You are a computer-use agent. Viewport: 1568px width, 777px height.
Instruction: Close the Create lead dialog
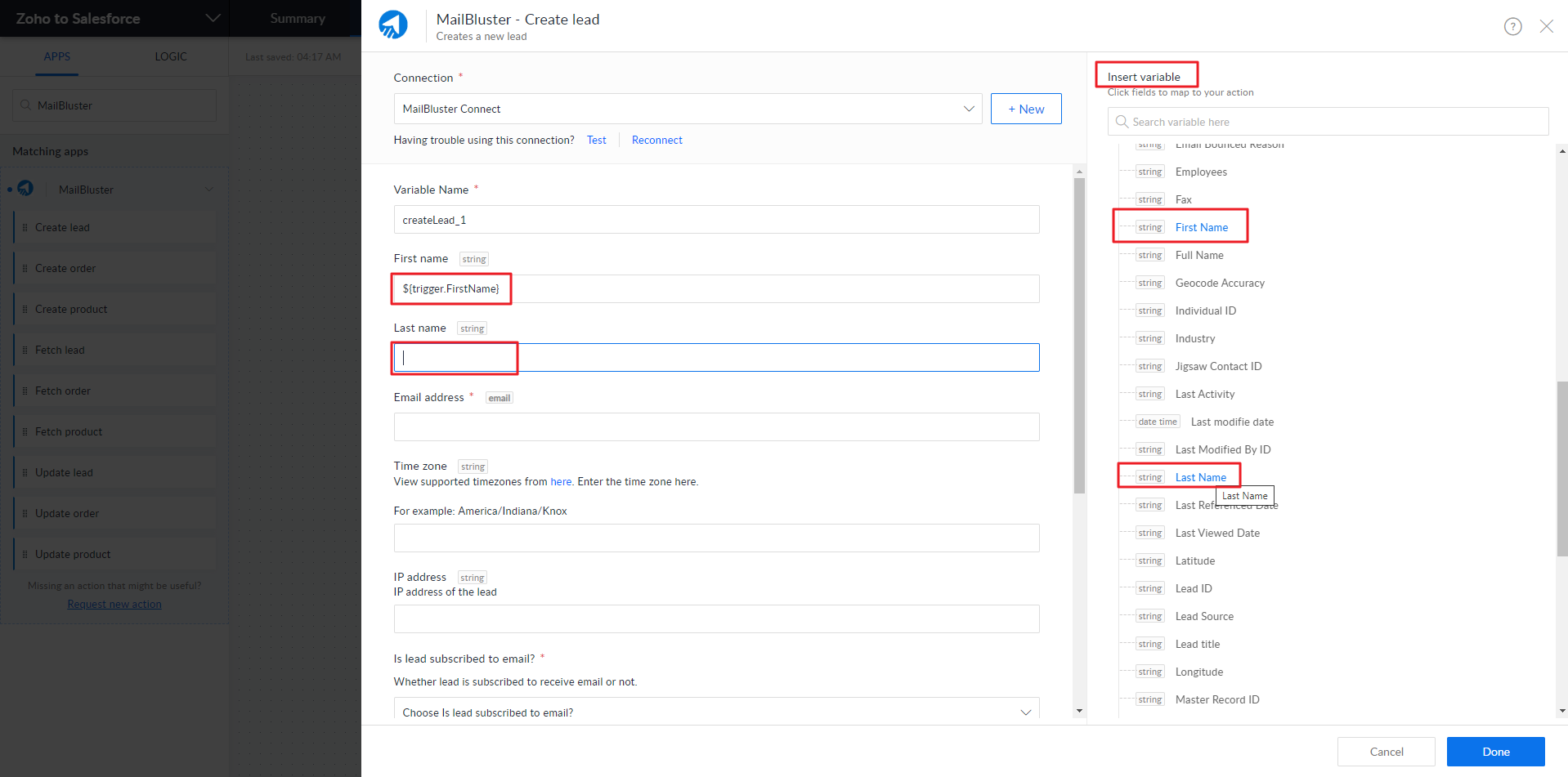[1546, 26]
